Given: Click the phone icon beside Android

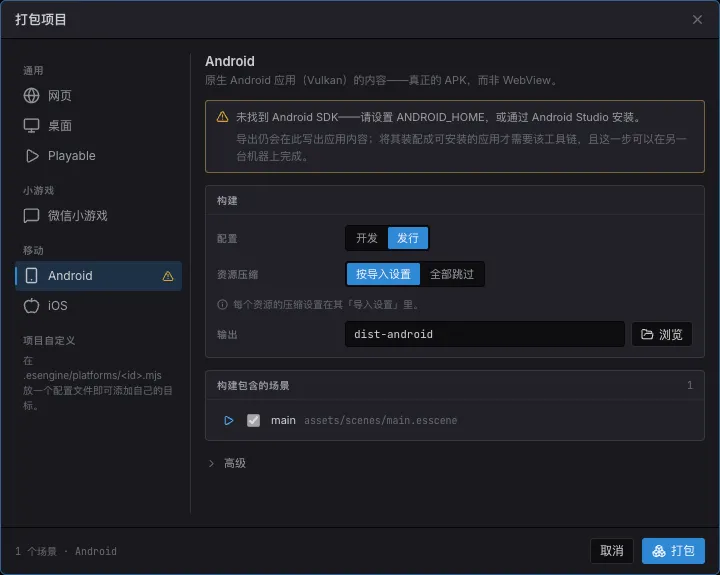Looking at the screenshot, I should point(31,276).
